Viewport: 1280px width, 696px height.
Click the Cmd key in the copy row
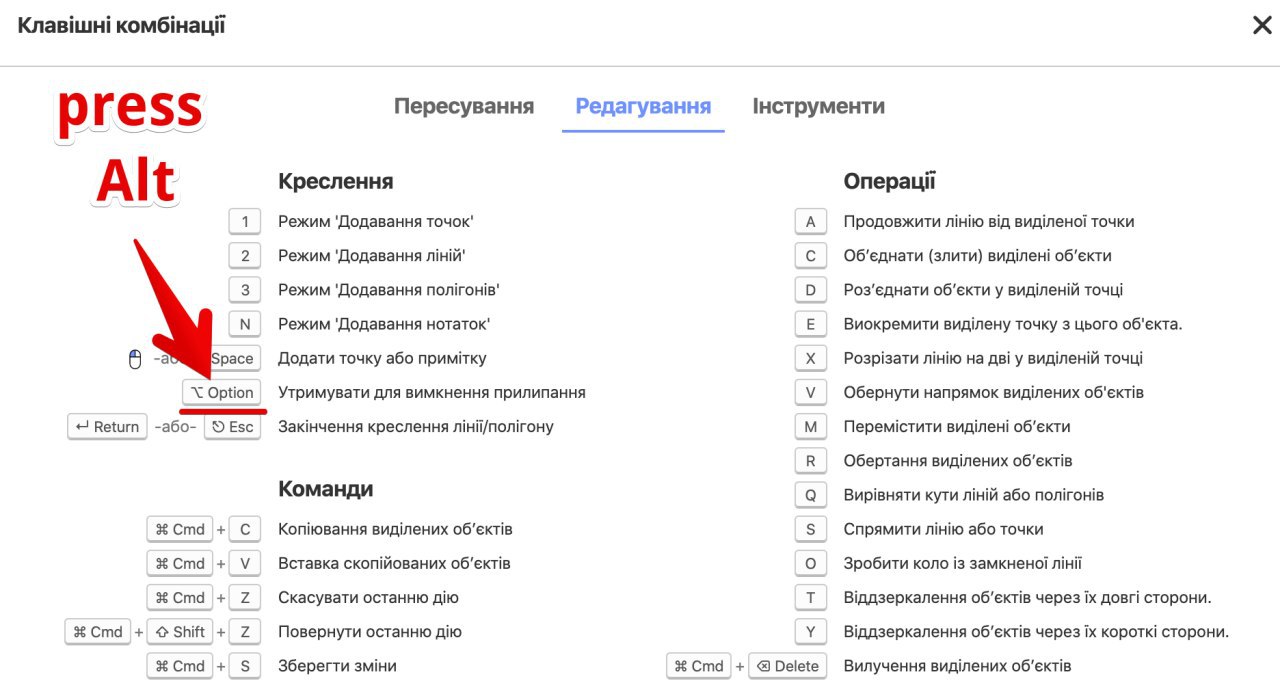coord(180,529)
